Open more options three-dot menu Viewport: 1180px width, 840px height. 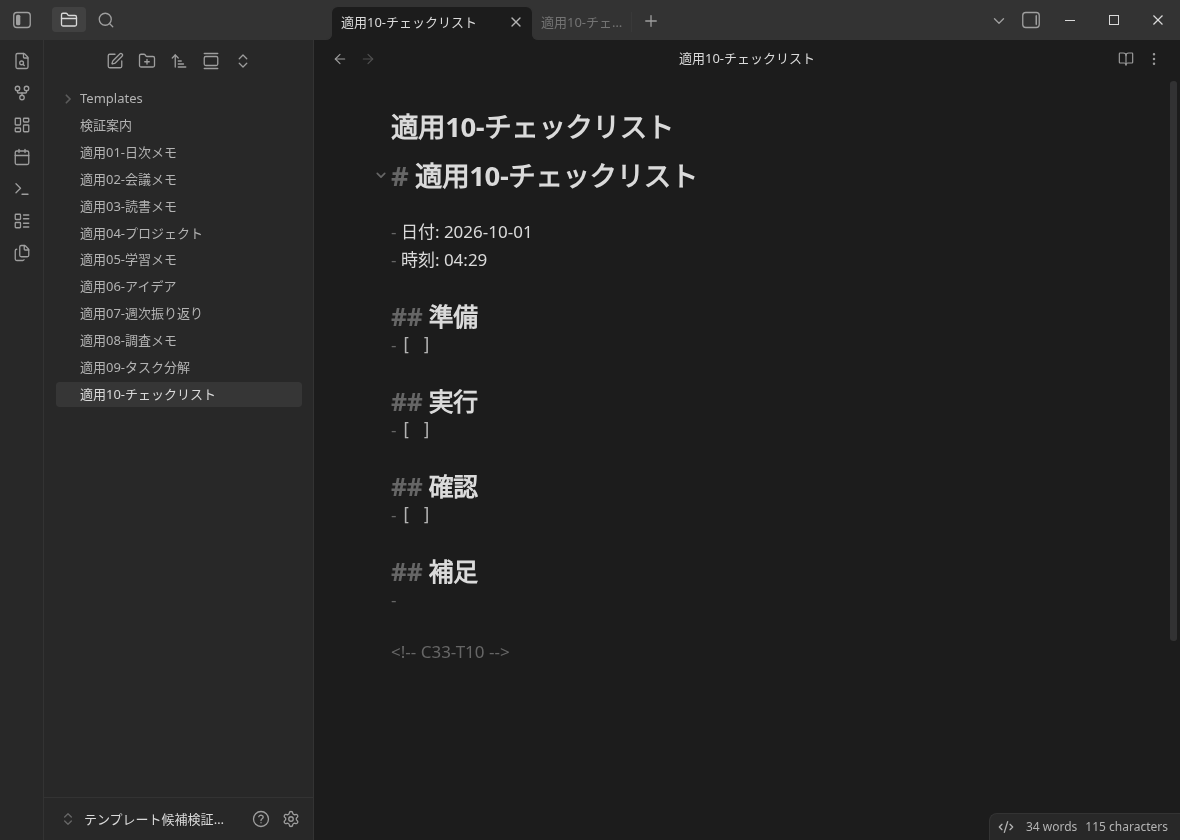[x=1154, y=59]
